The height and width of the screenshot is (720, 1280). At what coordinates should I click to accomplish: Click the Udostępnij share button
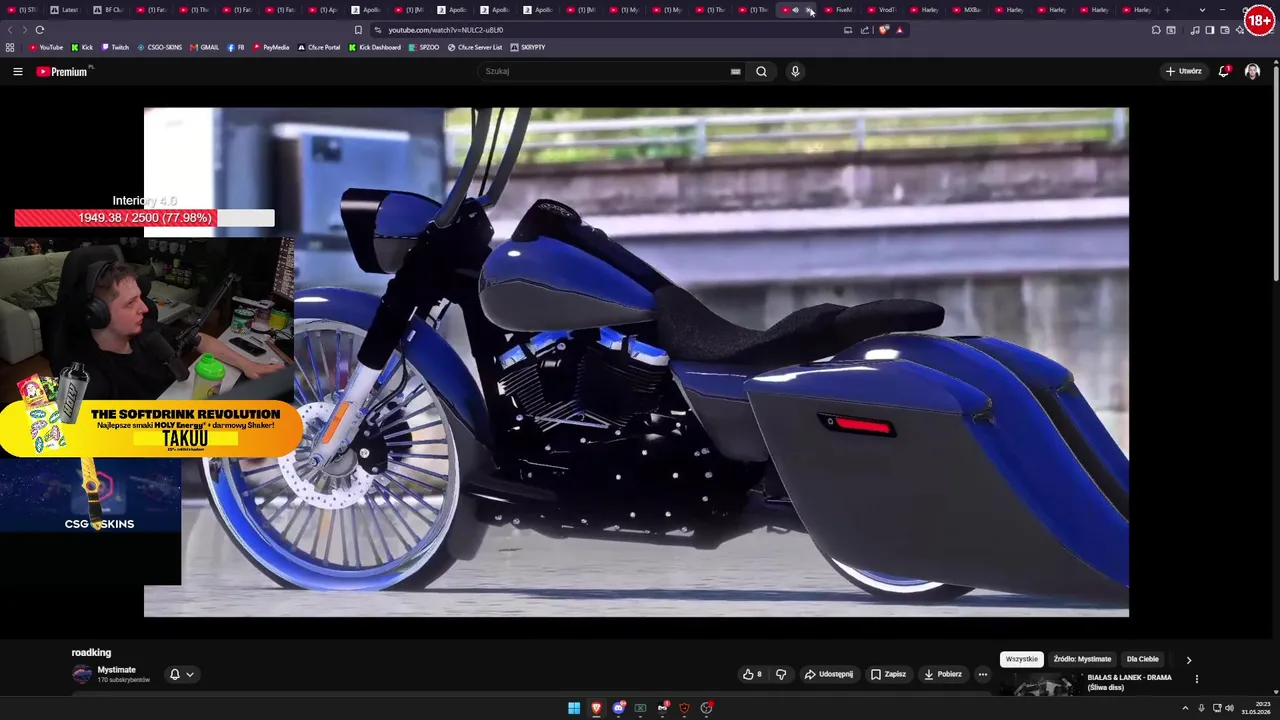coord(829,674)
